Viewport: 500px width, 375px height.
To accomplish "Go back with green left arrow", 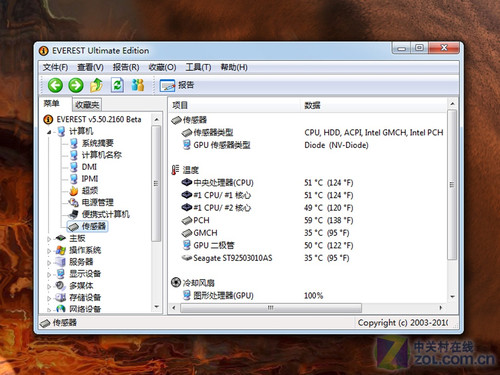I will [x=55, y=85].
